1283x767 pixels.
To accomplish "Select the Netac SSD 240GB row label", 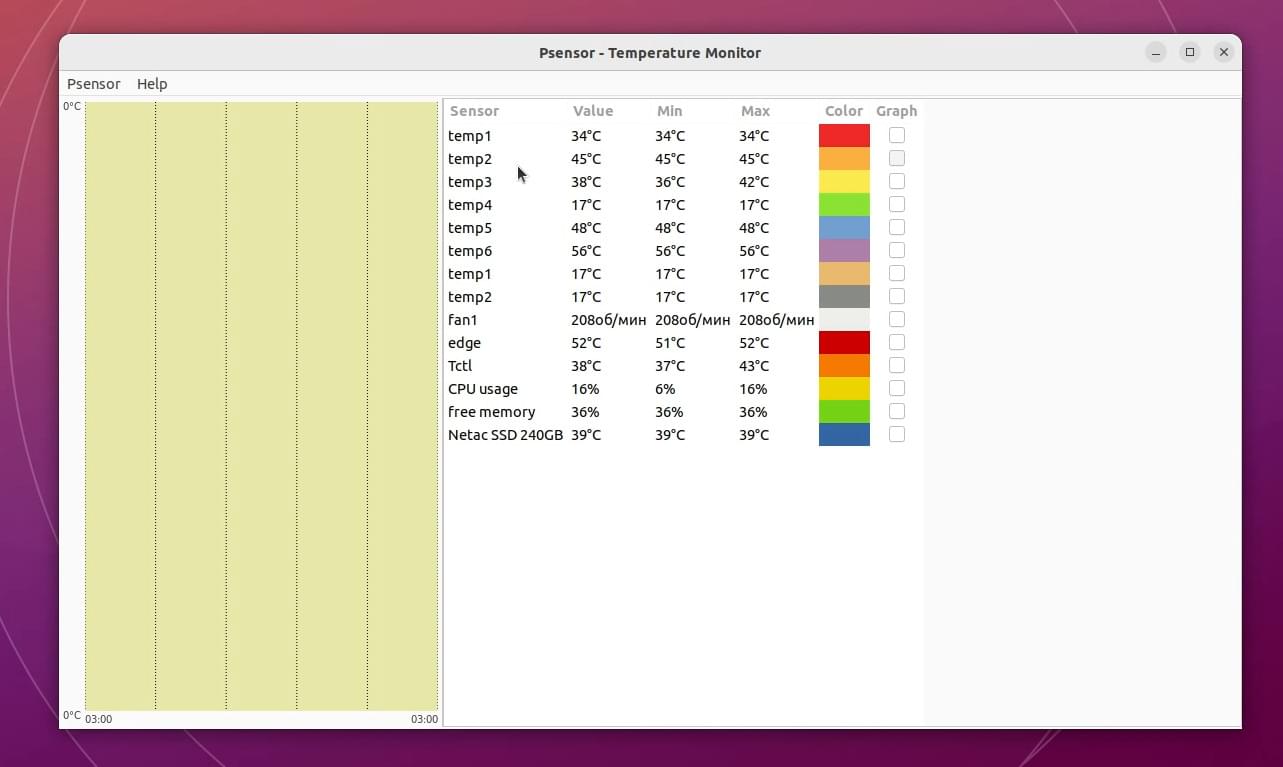I will click(x=505, y=435).
